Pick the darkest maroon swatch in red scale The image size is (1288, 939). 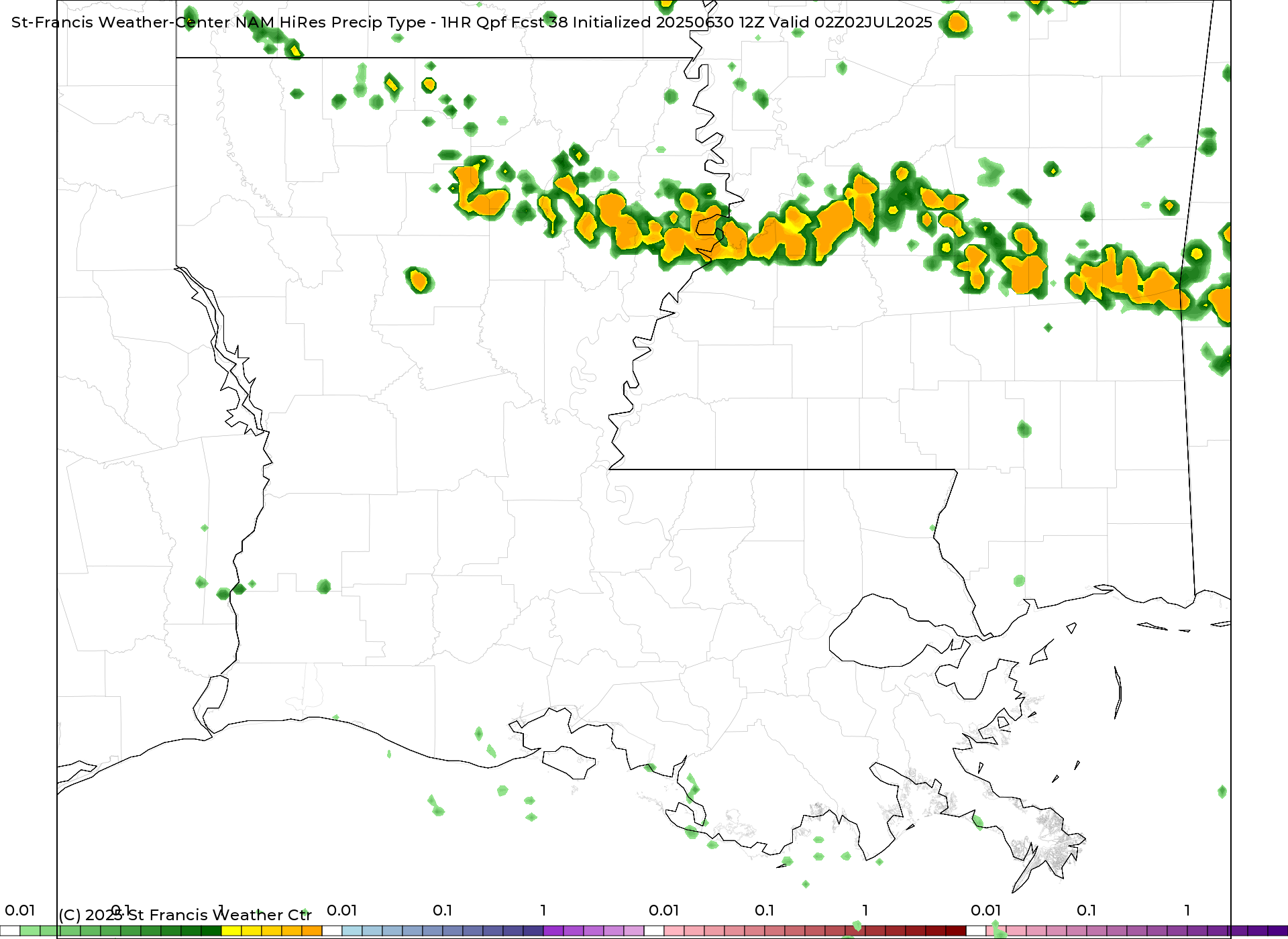click(956, 931)
